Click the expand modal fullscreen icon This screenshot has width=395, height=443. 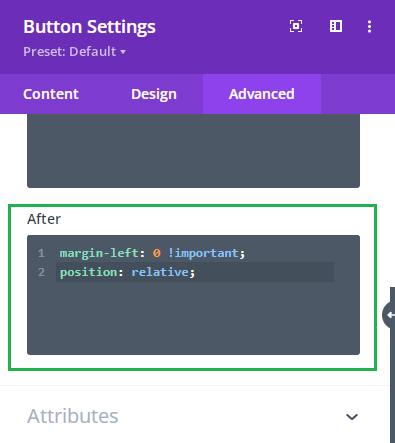click(296, 26)
